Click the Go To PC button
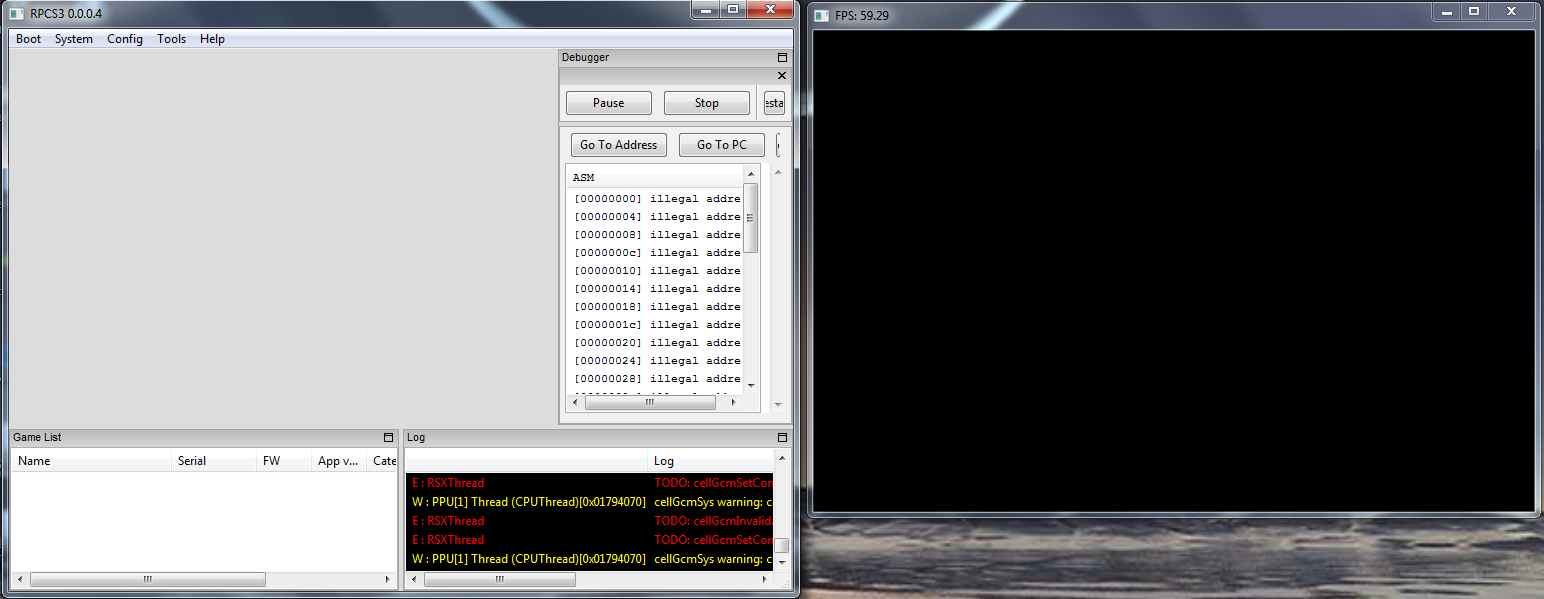The height and width of the screenshot is (599, 1544). pyautogui.click(x=722, y=145)
